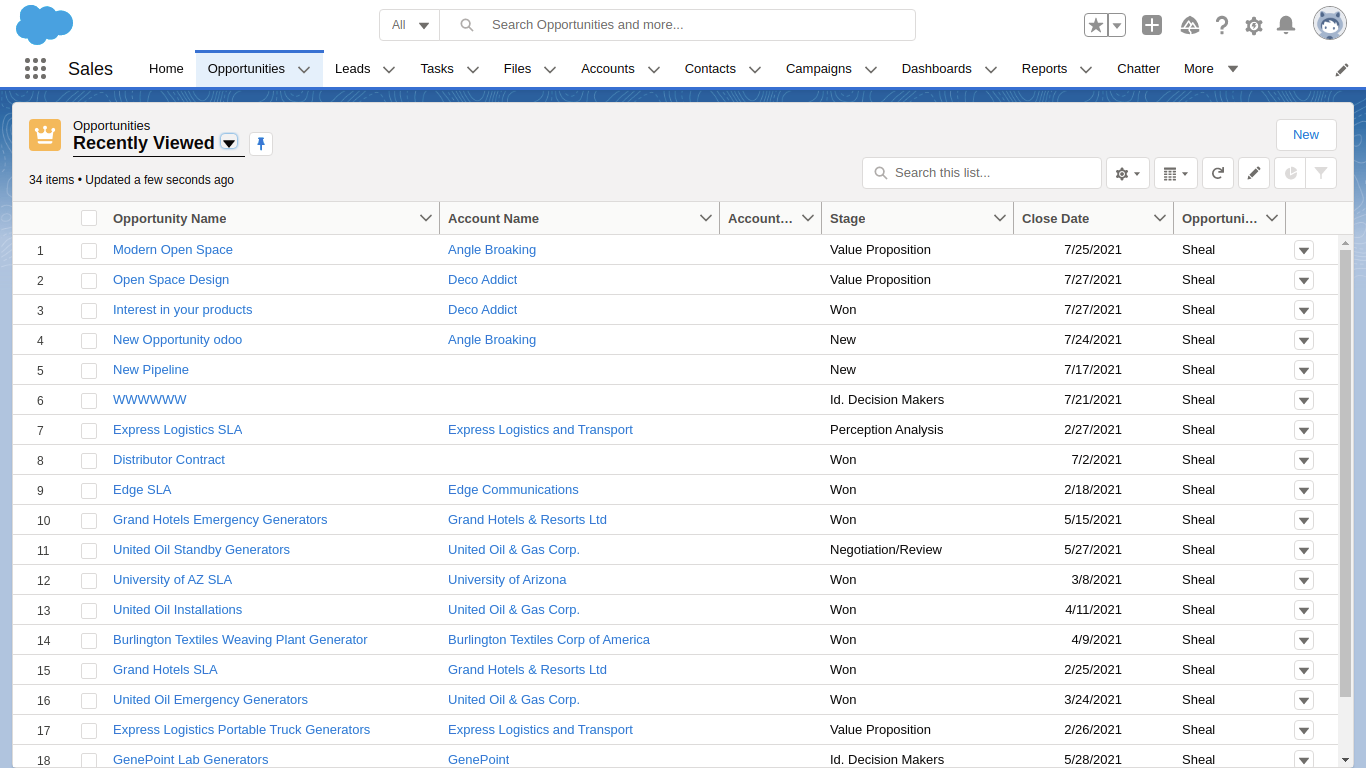The height and width of the screenshot is (768, 1366).
Task: Click the Opportunities crown icon
Action: tap(45, 135)
